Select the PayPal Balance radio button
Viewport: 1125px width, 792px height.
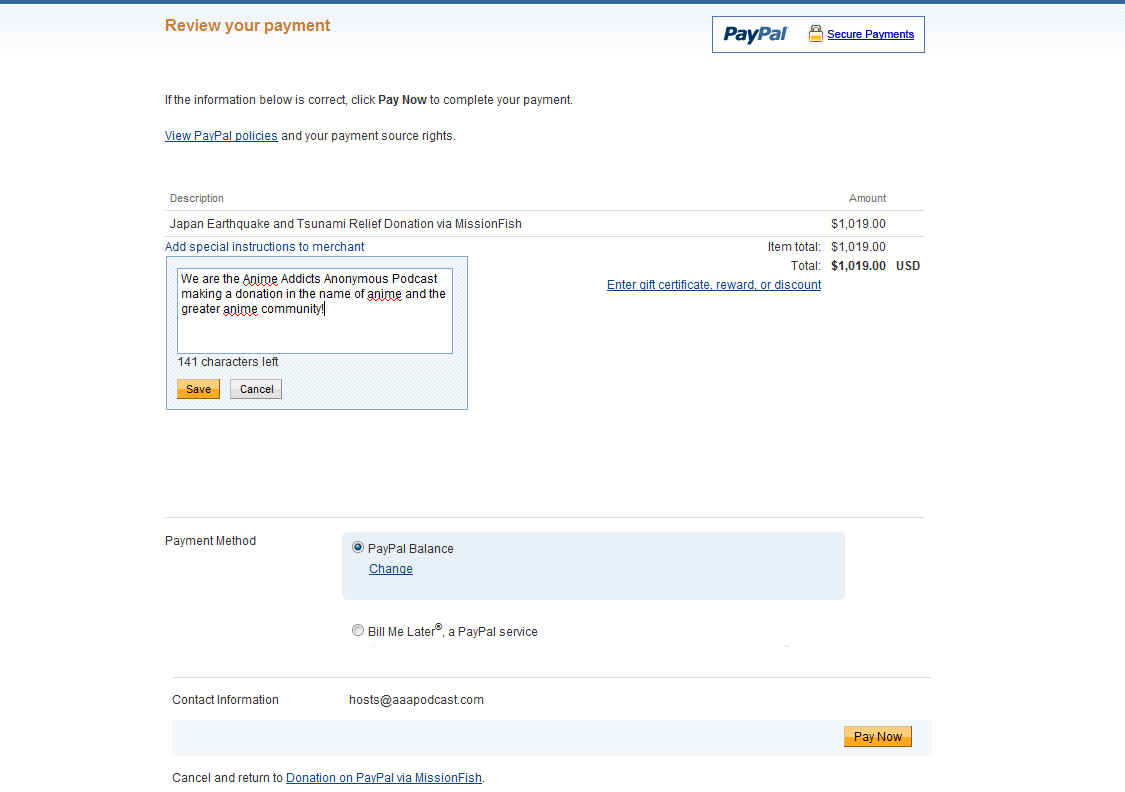[x=358, y=548]
